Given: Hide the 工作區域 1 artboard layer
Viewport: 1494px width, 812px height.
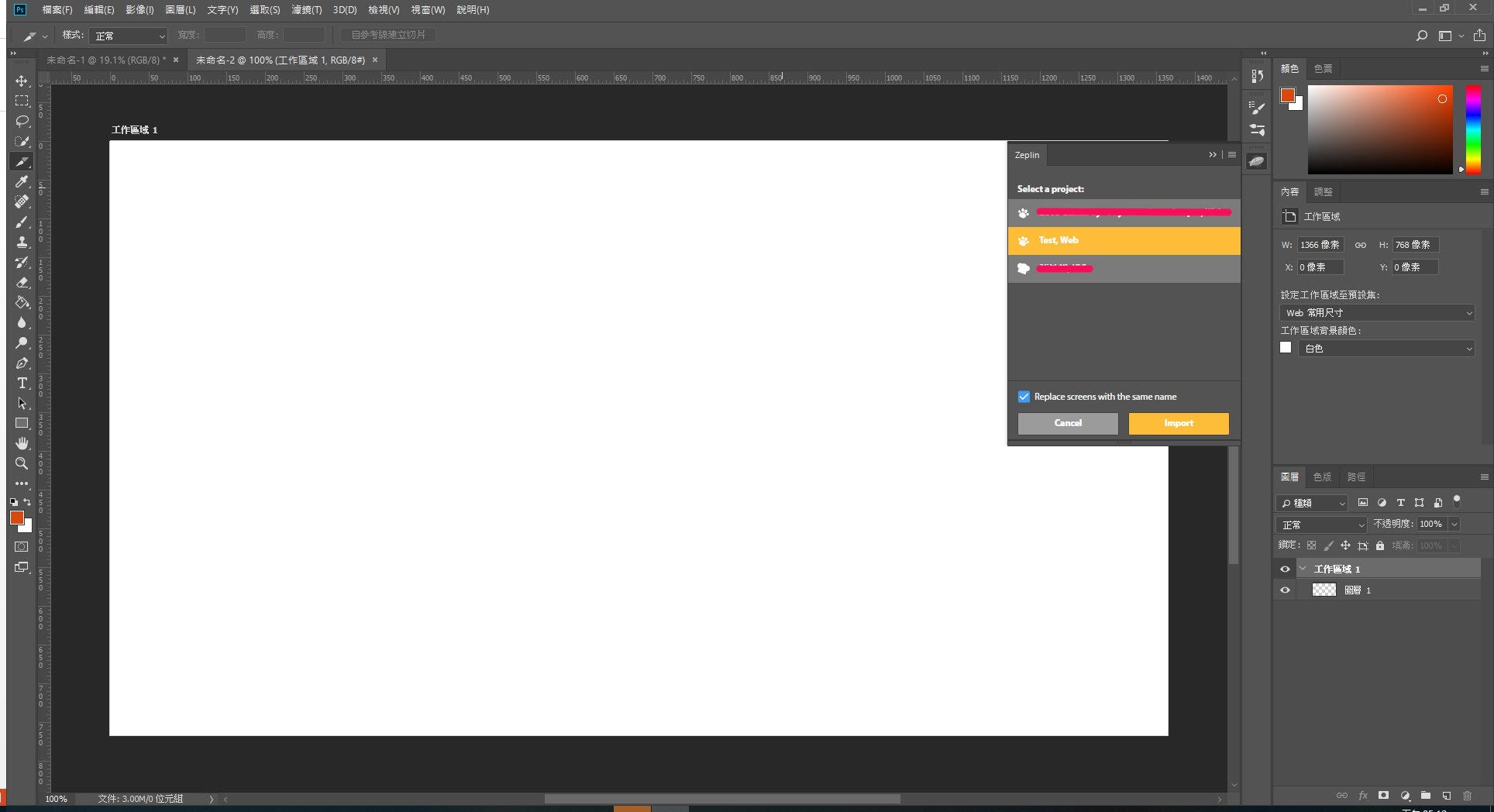Looking at the screenshot, I should click(x=1285, y=569).
